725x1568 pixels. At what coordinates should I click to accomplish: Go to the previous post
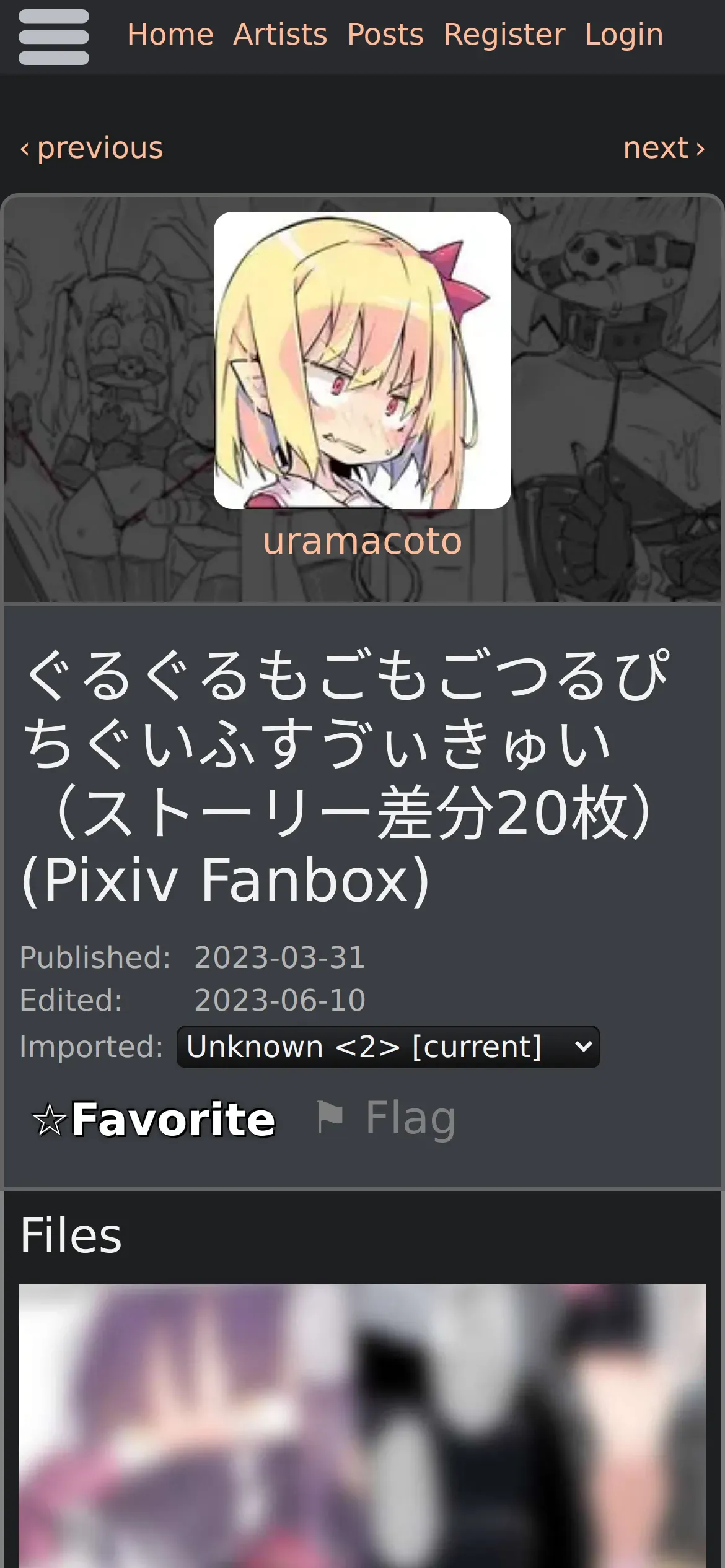[x=92, y=148]
